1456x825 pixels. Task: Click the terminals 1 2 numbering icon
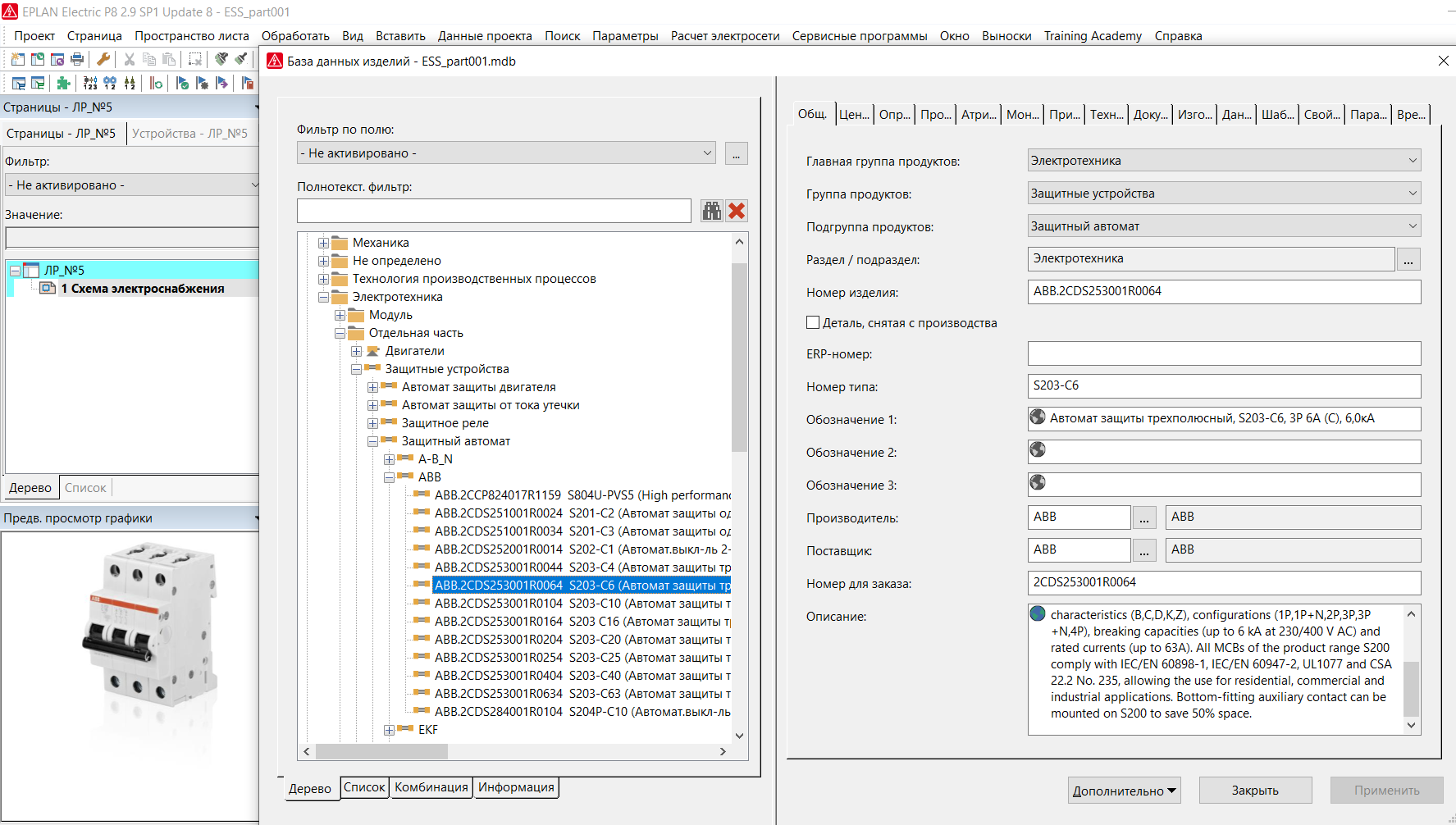click(130, 83)
